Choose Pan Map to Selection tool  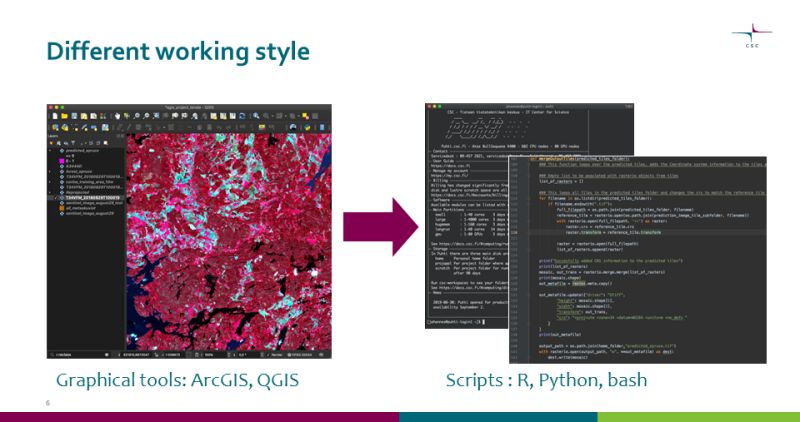pos(126,116)
